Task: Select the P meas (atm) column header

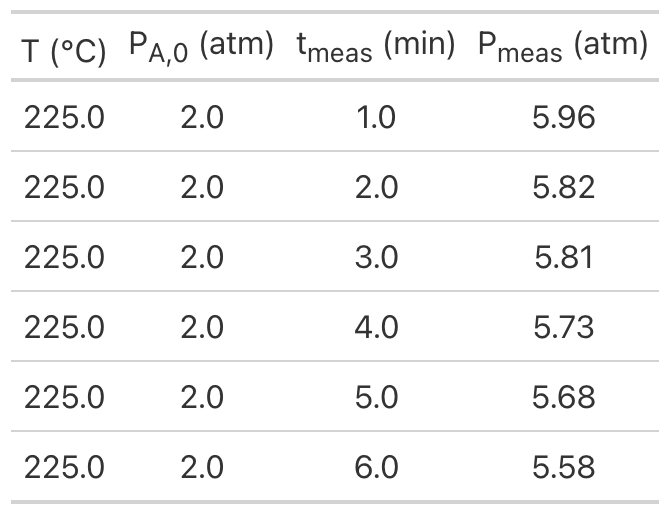Action: 563,47
